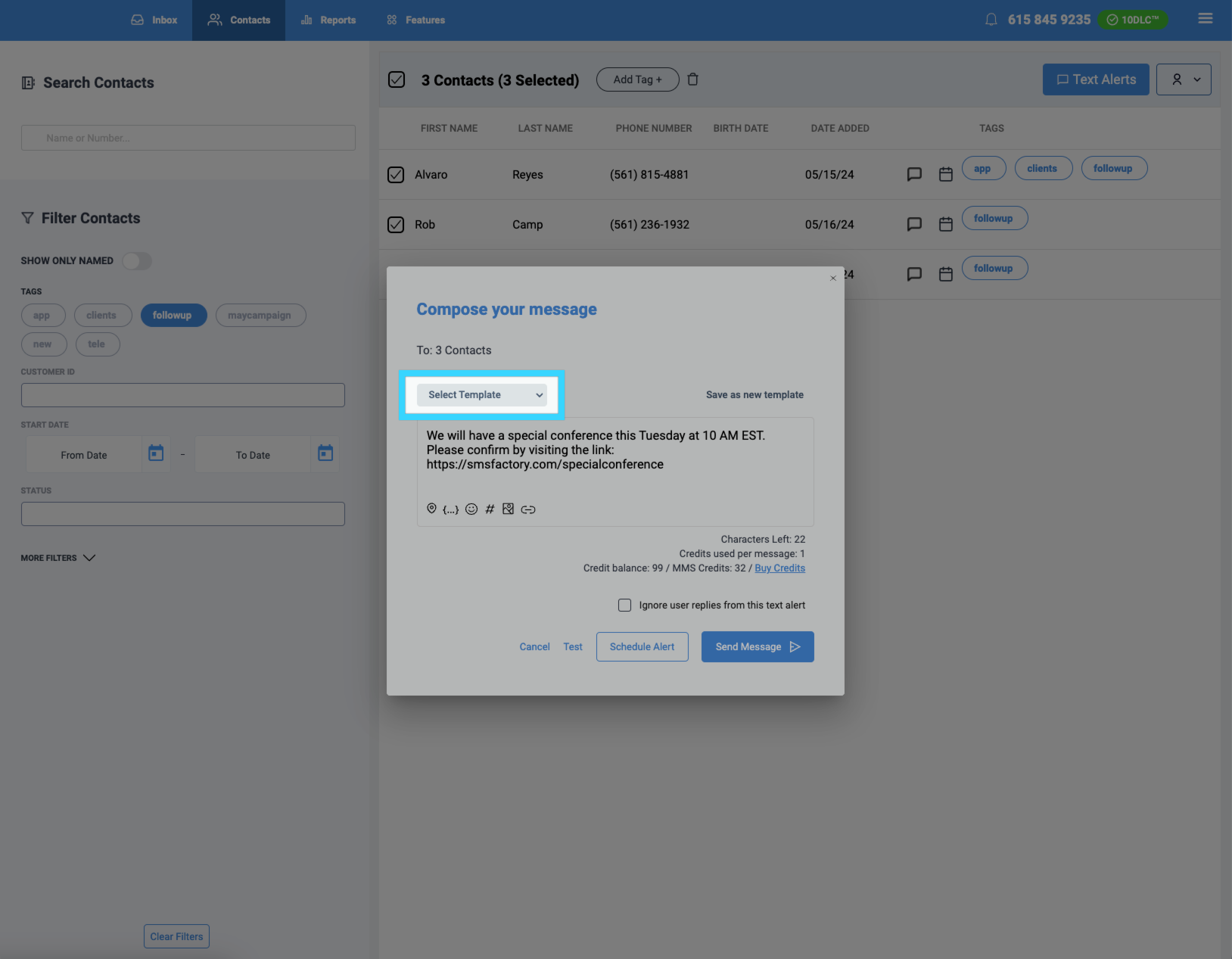The image size is (1232, 959).
Task: Follow the Buy Credits link
Action: (779, 568)
